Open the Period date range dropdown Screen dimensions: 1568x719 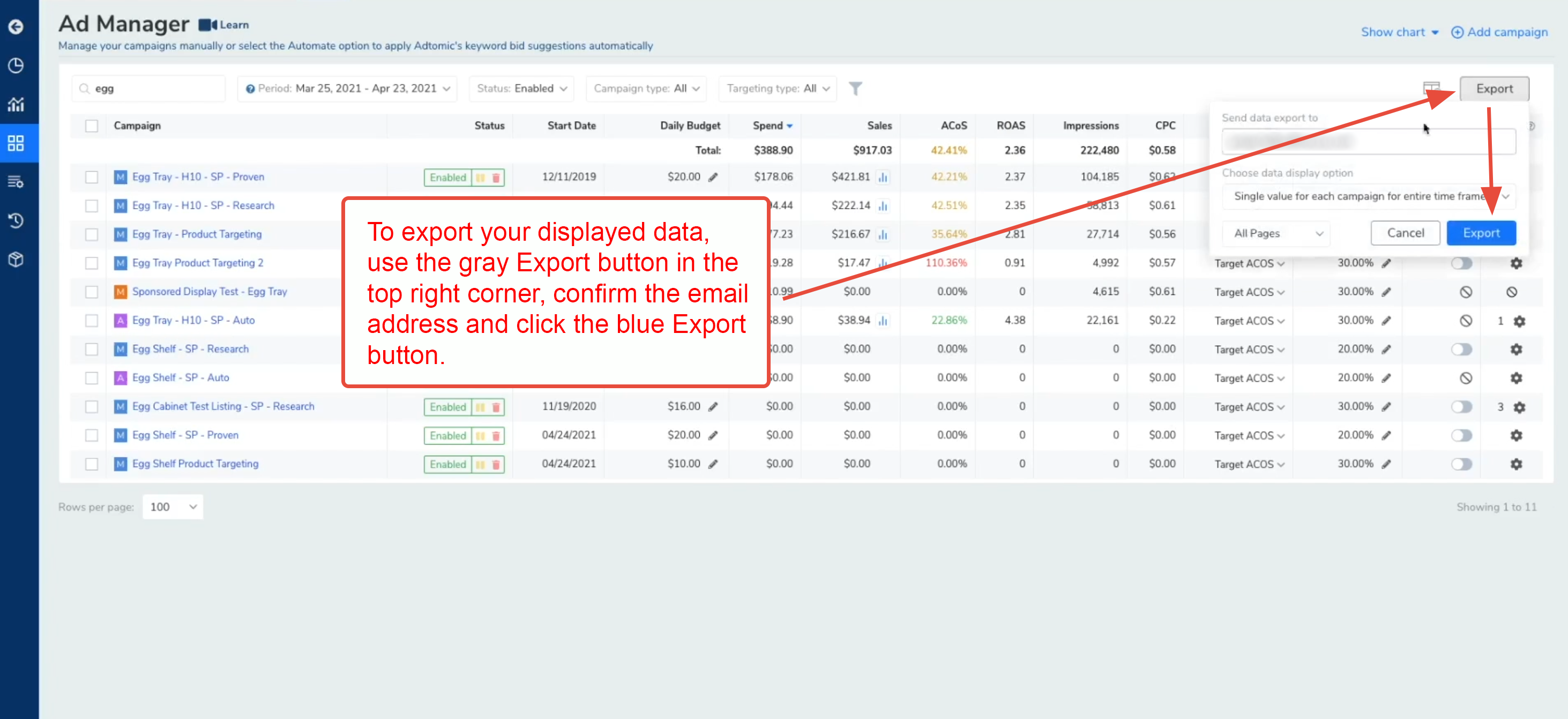(x=347, y=89)
